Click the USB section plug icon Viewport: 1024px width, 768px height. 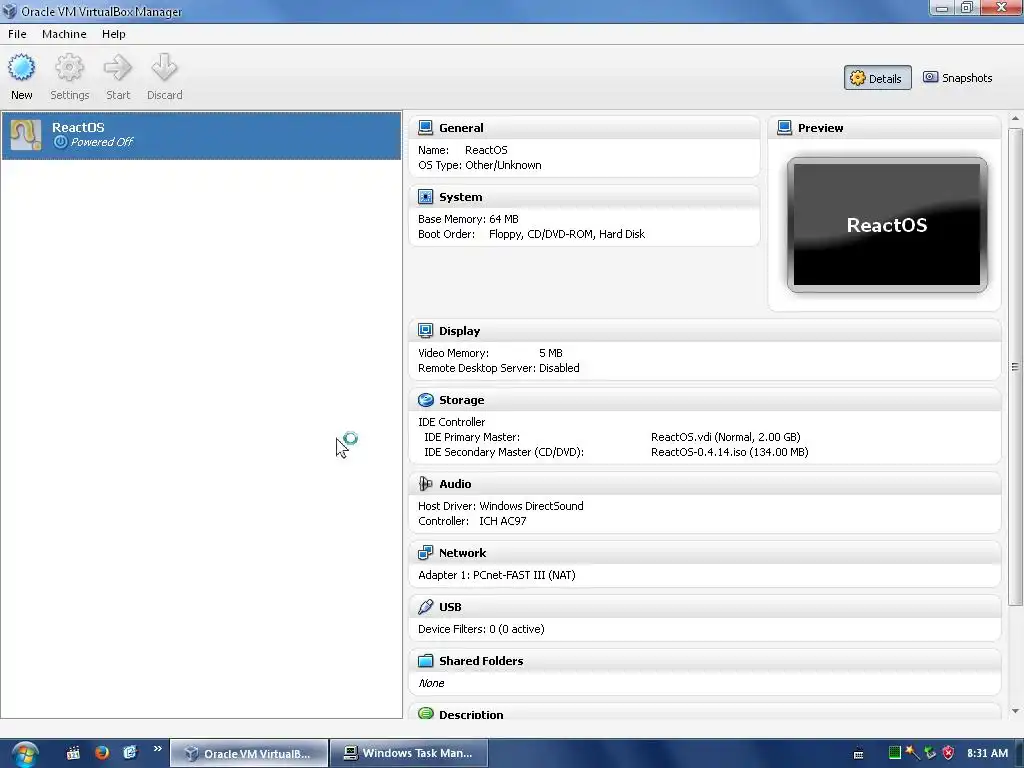(x=425, y=607)
